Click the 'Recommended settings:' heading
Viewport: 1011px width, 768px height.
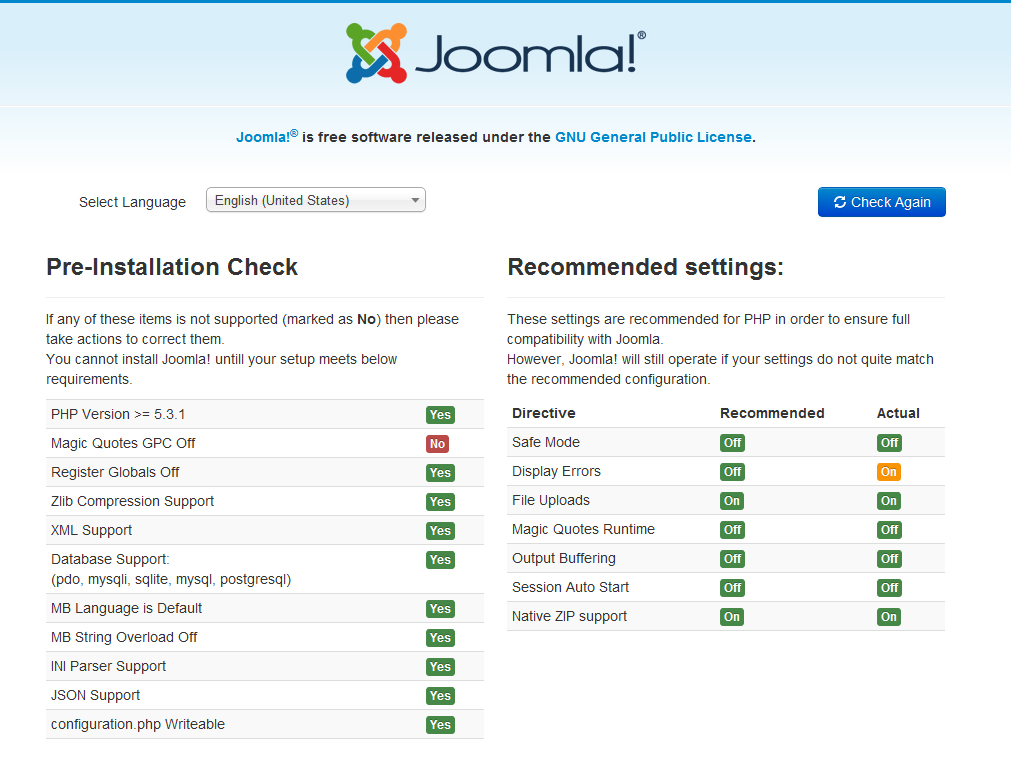pyautogui.click(x=645, y=267)
